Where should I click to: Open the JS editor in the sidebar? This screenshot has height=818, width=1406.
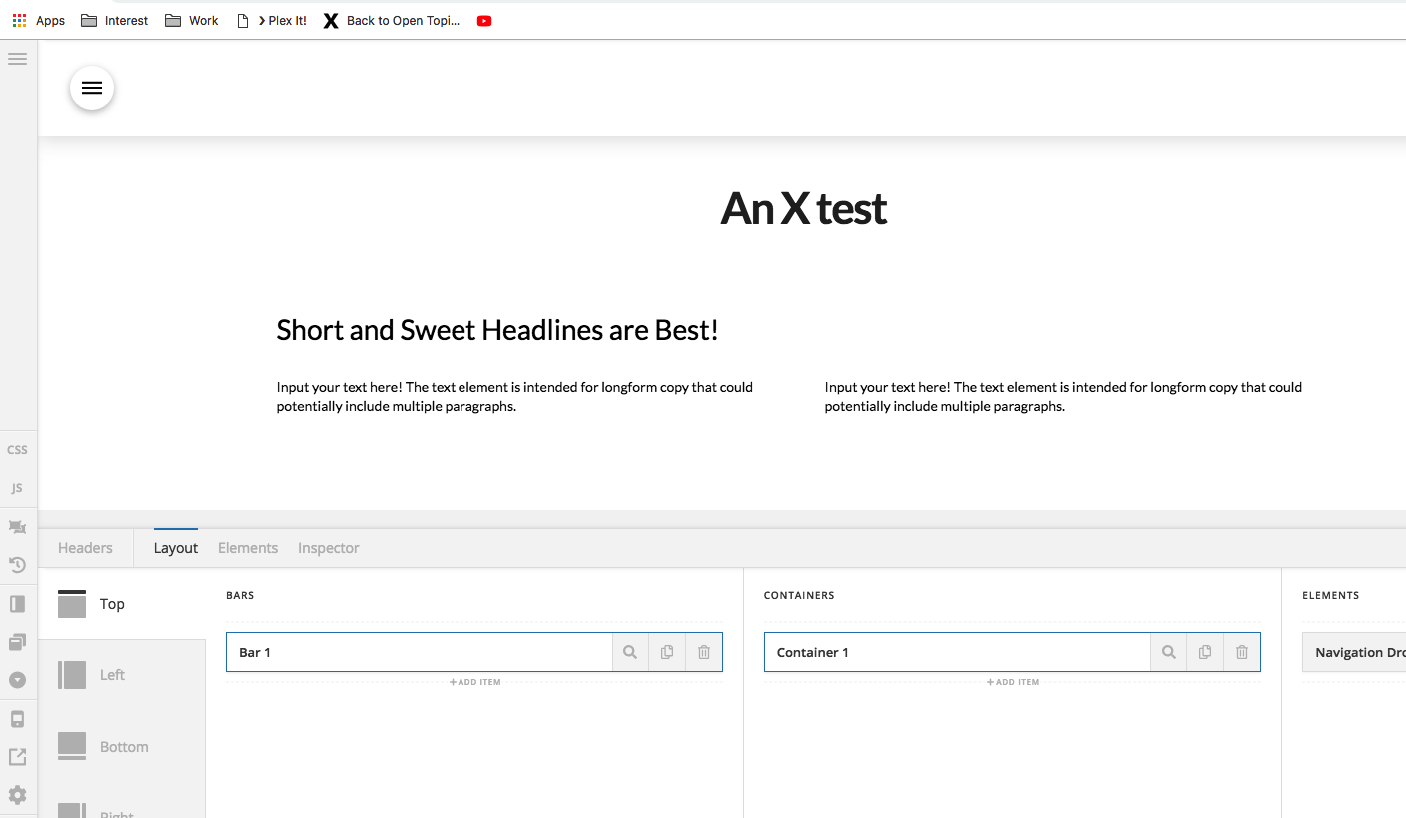pos(17,489)
